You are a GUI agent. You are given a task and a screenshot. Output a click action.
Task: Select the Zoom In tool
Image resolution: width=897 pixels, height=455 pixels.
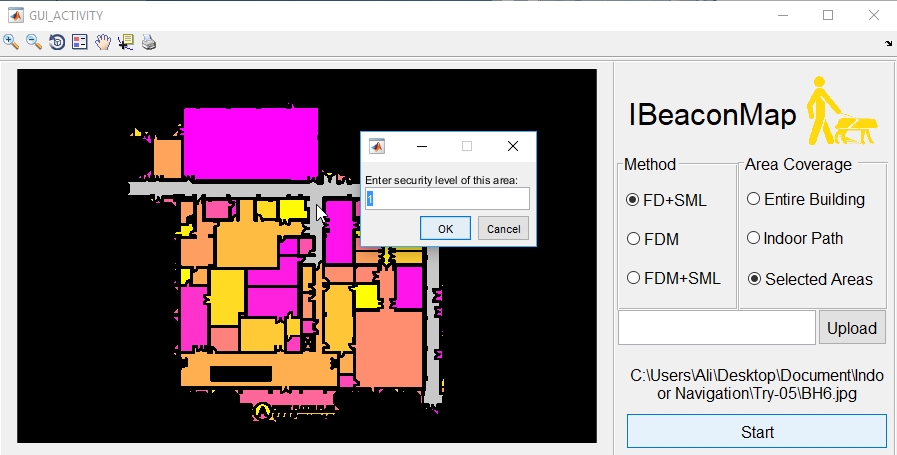(11, 42)
